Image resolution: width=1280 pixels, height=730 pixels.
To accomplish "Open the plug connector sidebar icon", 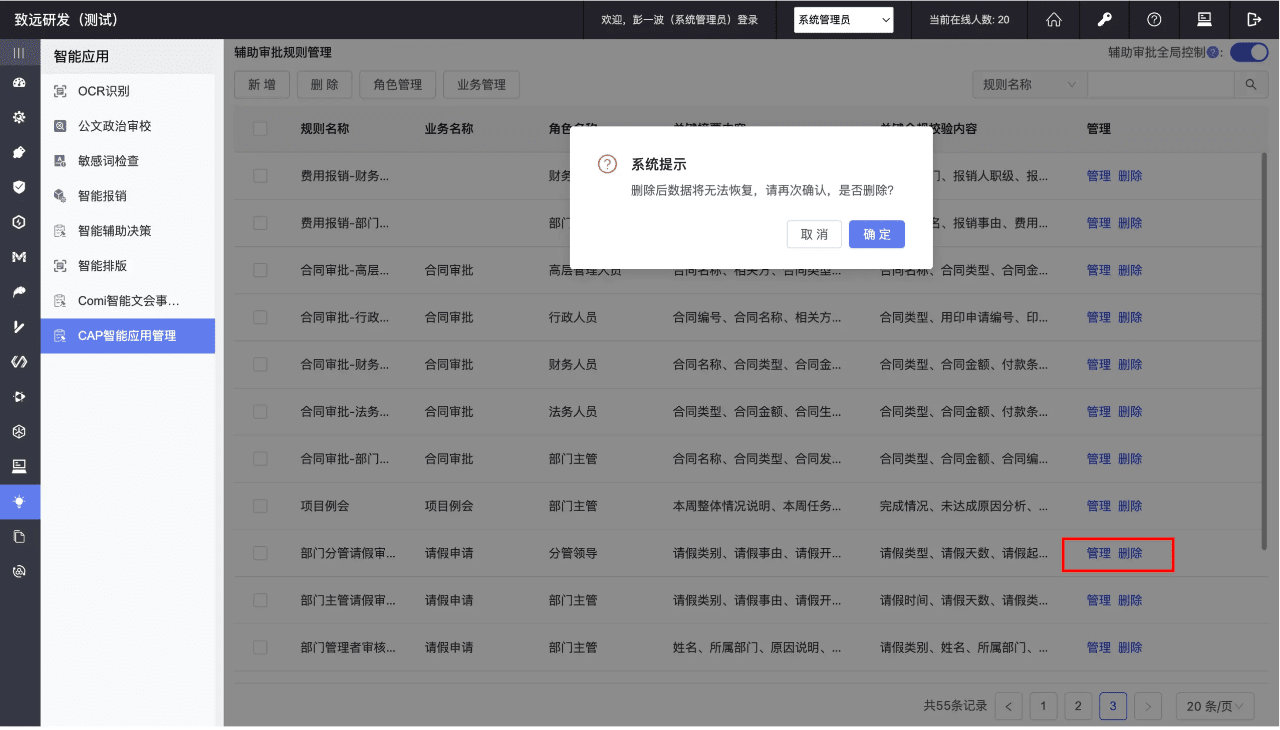I will point(19,397).
